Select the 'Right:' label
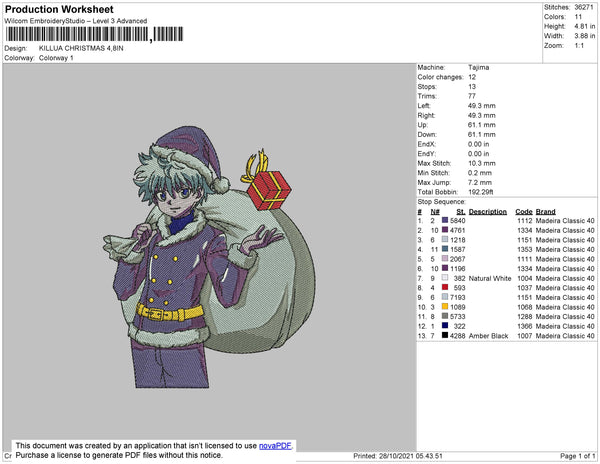 click(x=426, y=116)
